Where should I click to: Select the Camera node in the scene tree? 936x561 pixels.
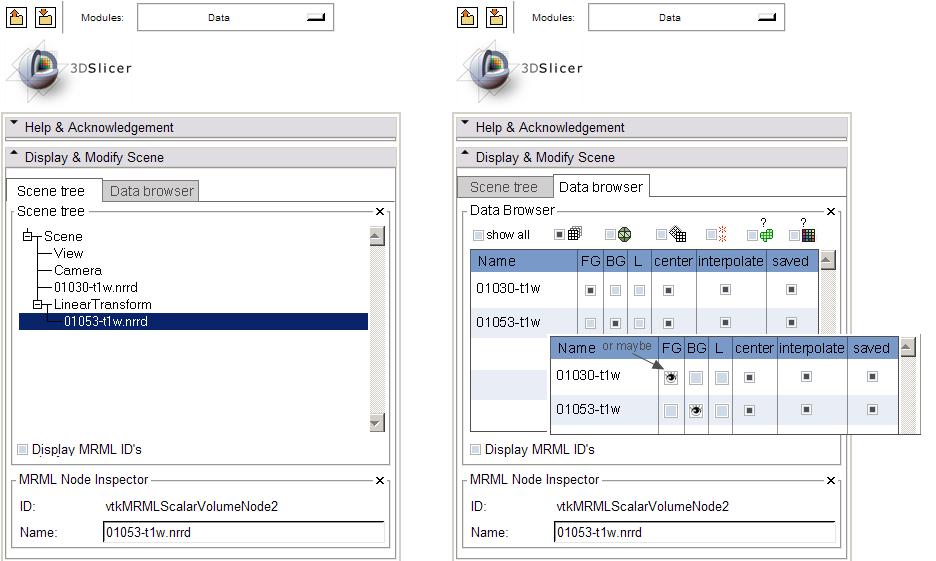tap(77, 270)
